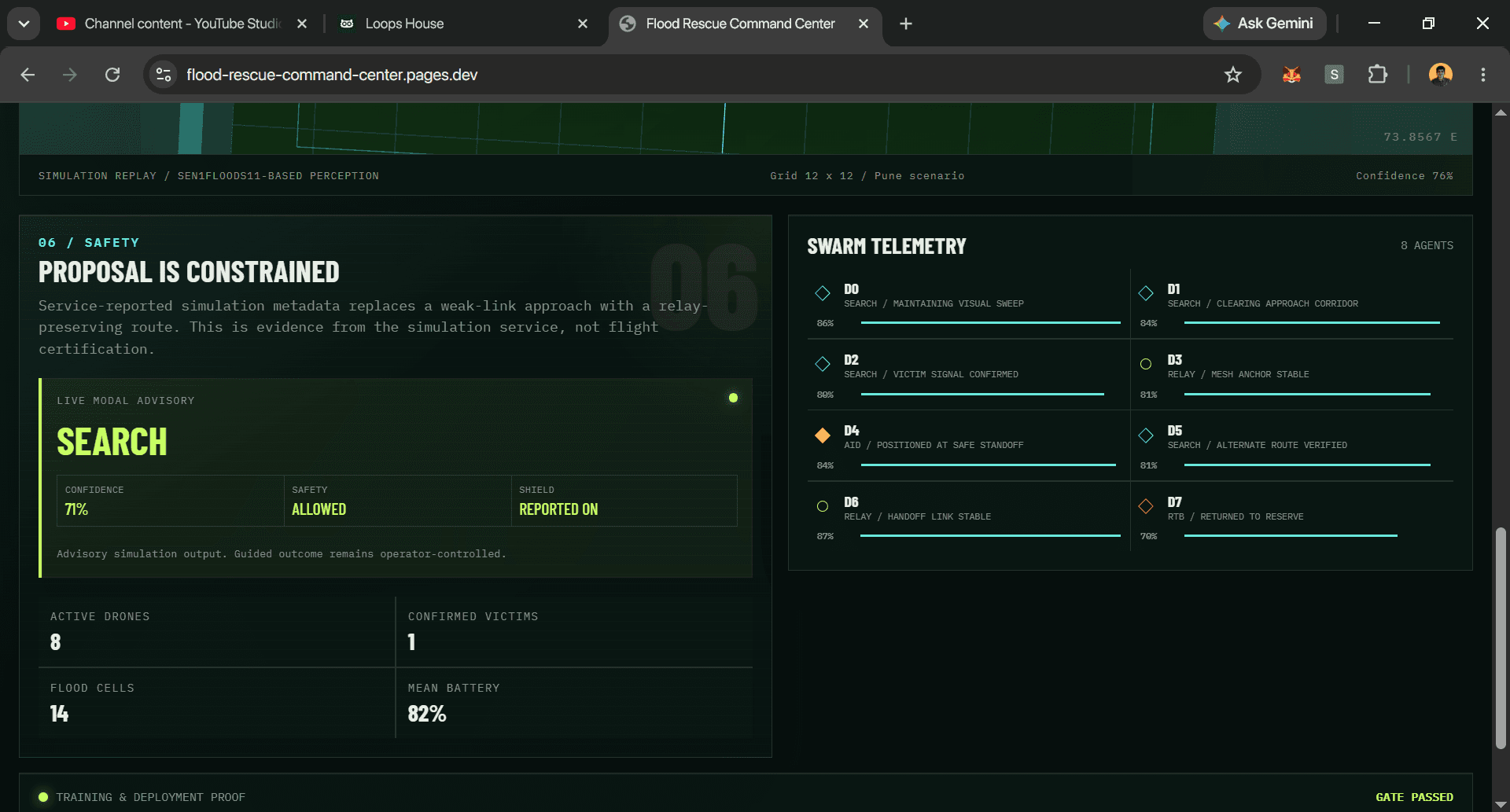Click the D6 relay circle icon
This screenshot has width=1510, height=812.
tap(823, 506)
